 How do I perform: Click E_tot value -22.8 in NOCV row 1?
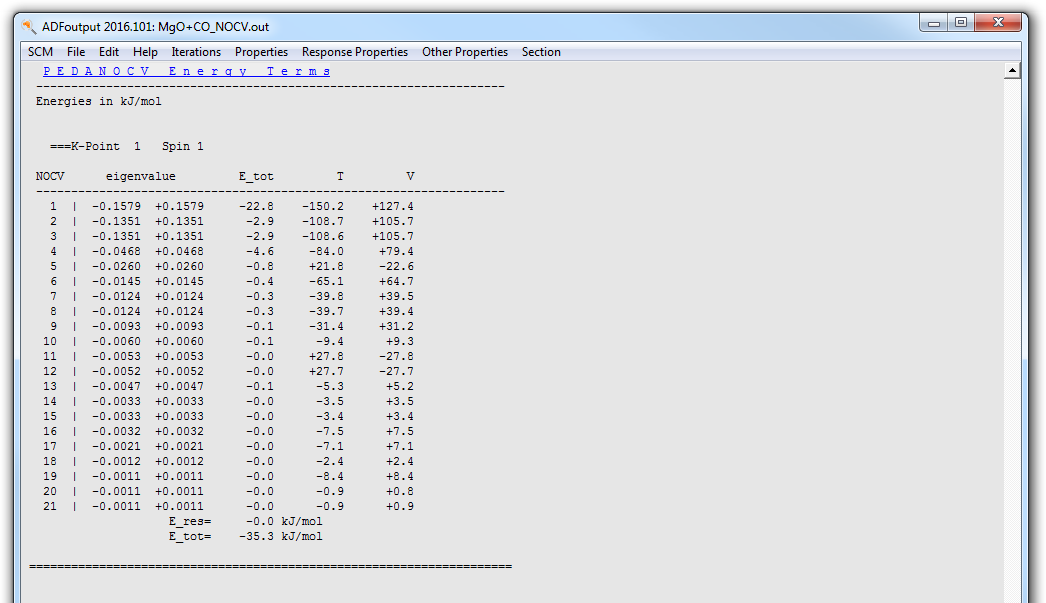pos(256,207)
